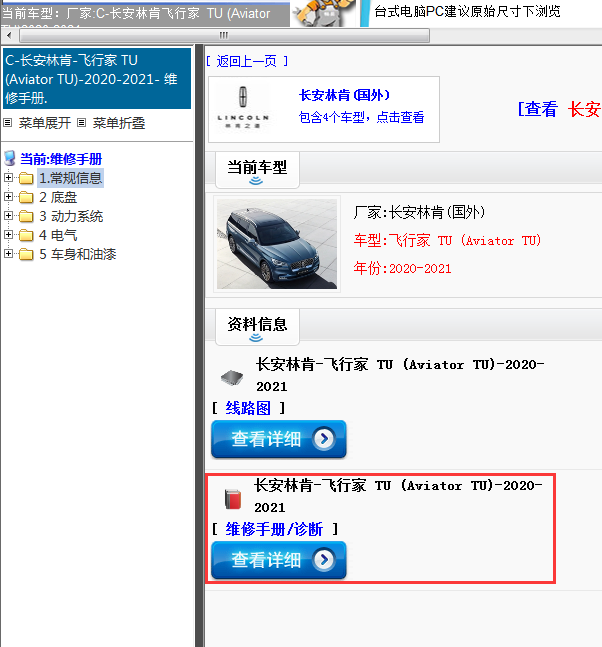Click the icon beside 菜单折叠
Screen dimensions: 602x647
(82, 123)
